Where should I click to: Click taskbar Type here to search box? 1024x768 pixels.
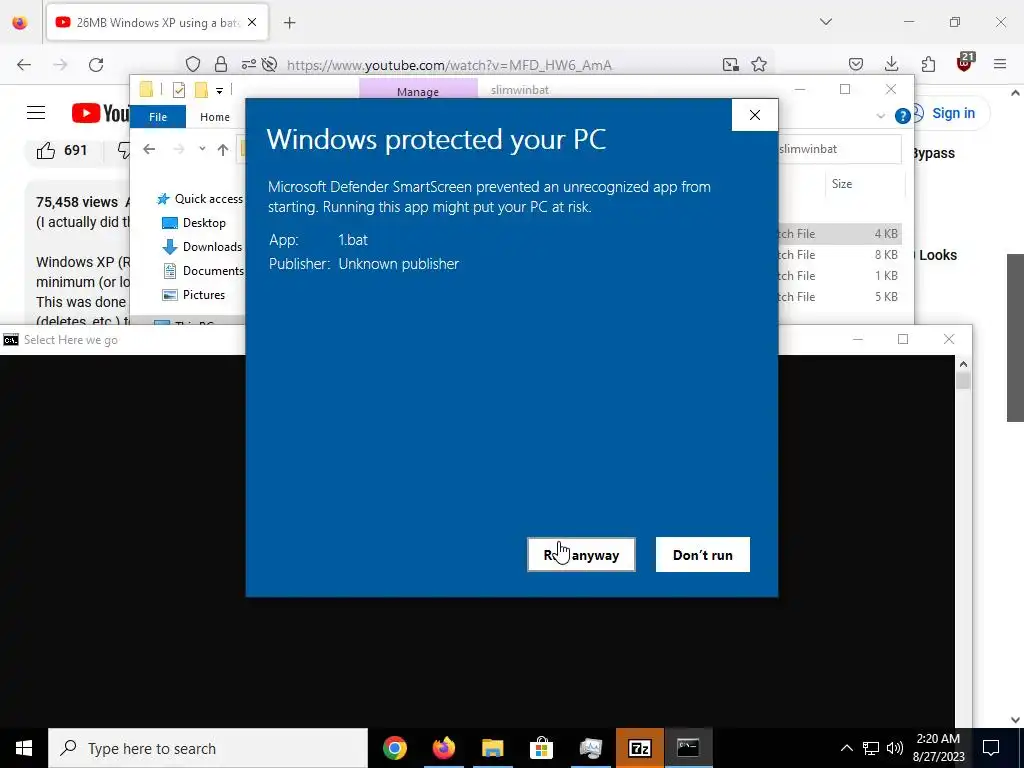click(x=208, y=748)
